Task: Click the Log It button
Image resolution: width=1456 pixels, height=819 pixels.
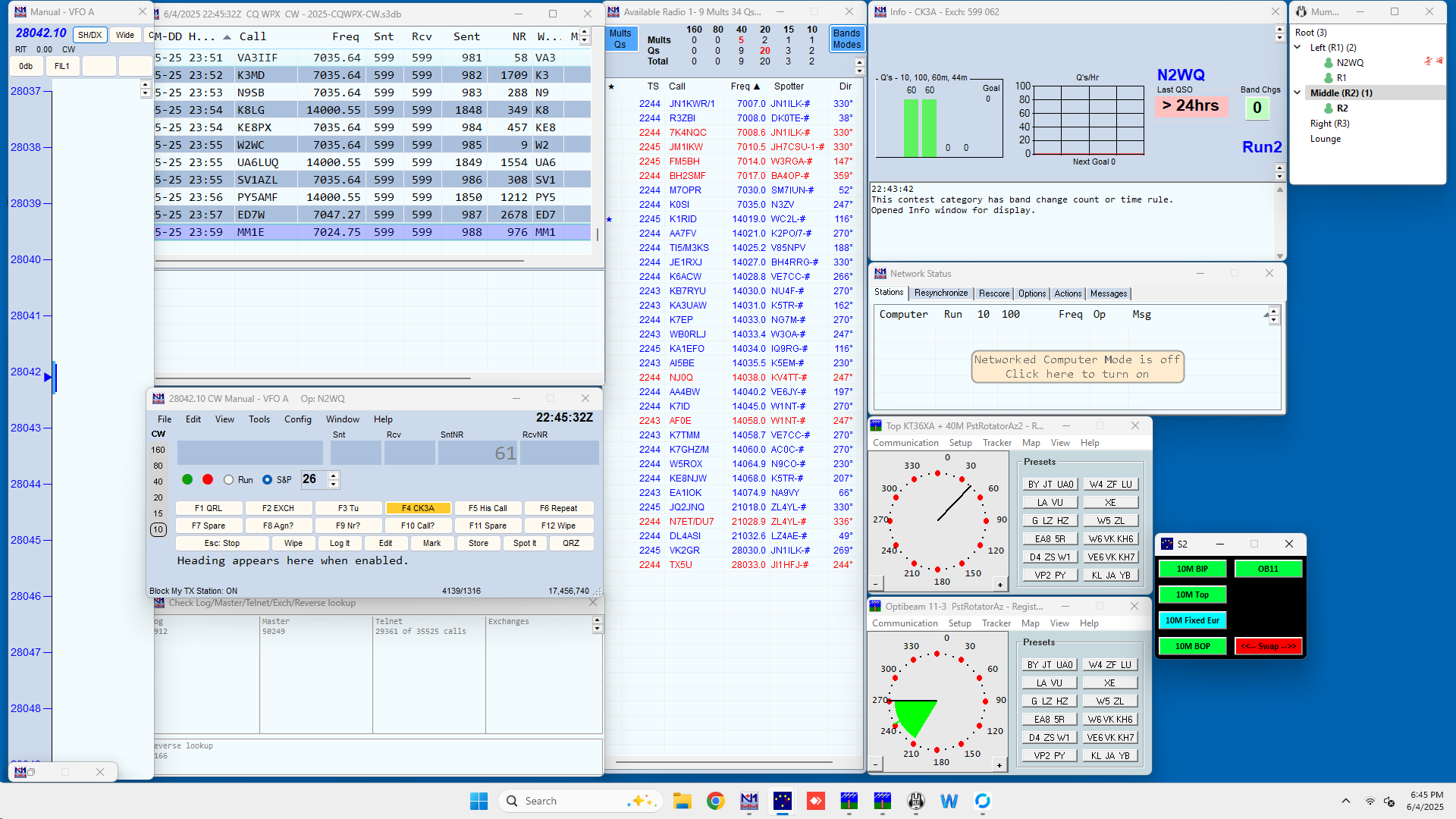Action: pos(340,543)
